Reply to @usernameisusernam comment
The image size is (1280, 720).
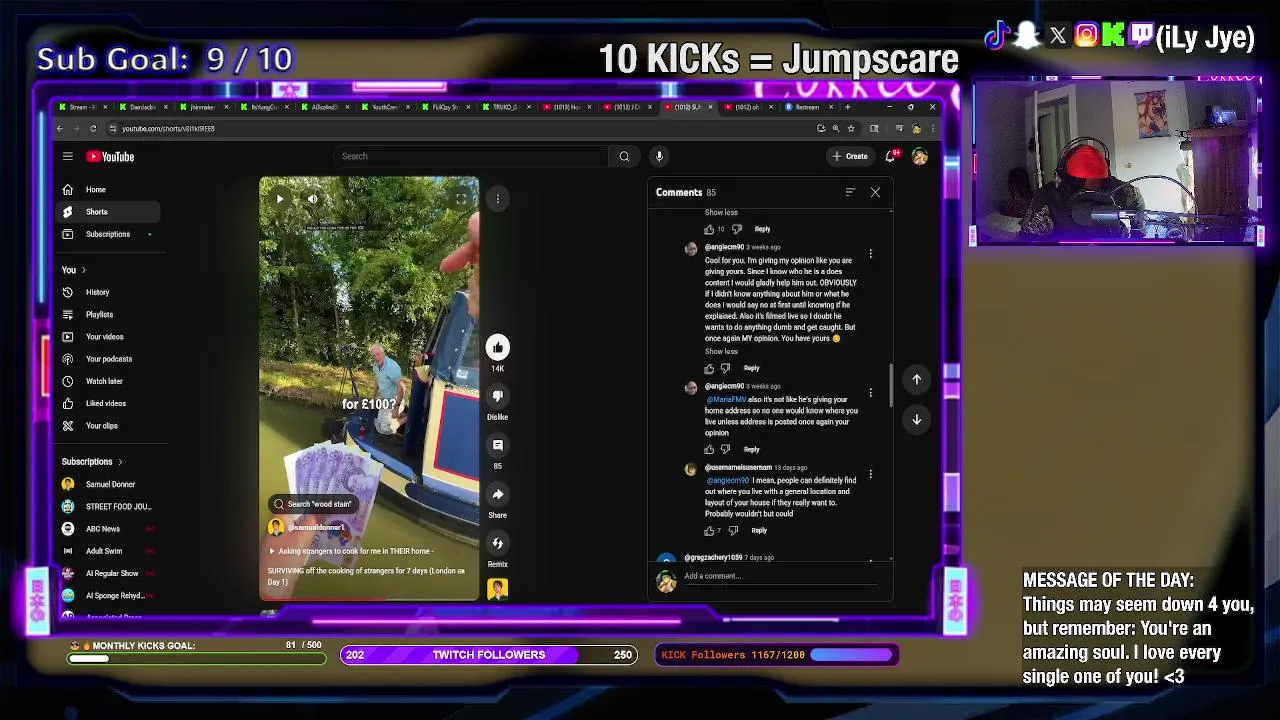click(759, 531)
